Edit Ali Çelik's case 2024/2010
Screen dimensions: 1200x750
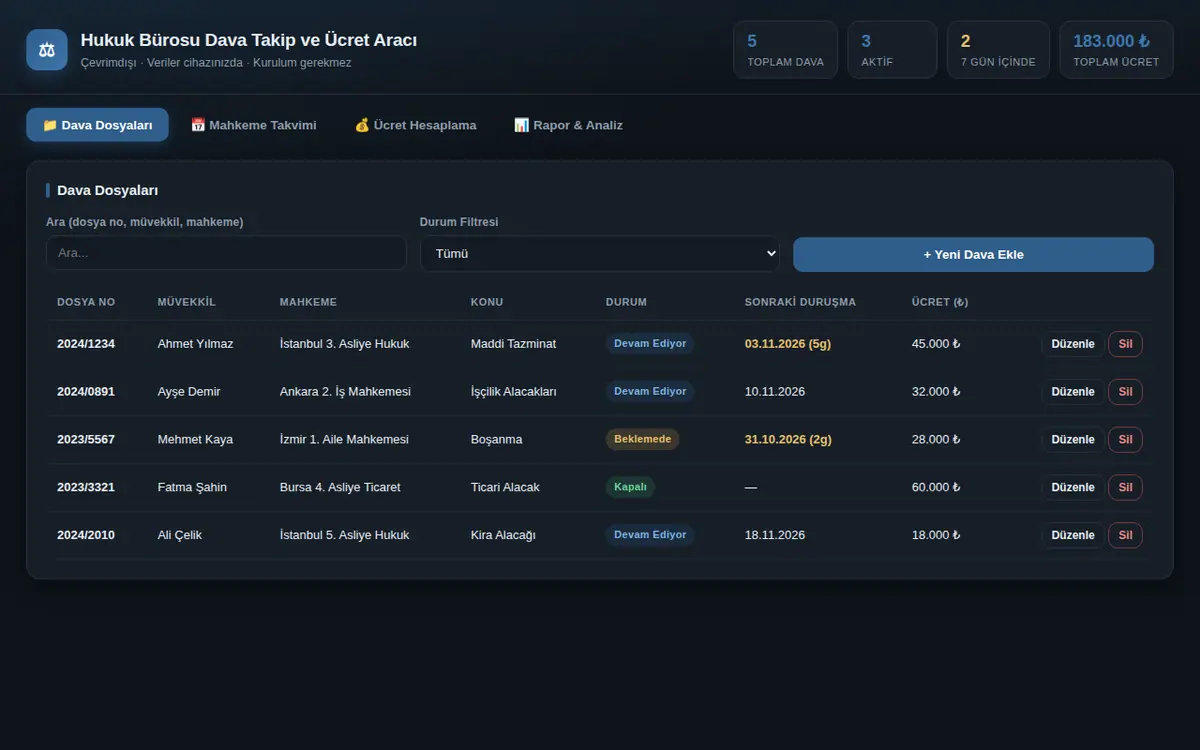[x=1073, y=535]
